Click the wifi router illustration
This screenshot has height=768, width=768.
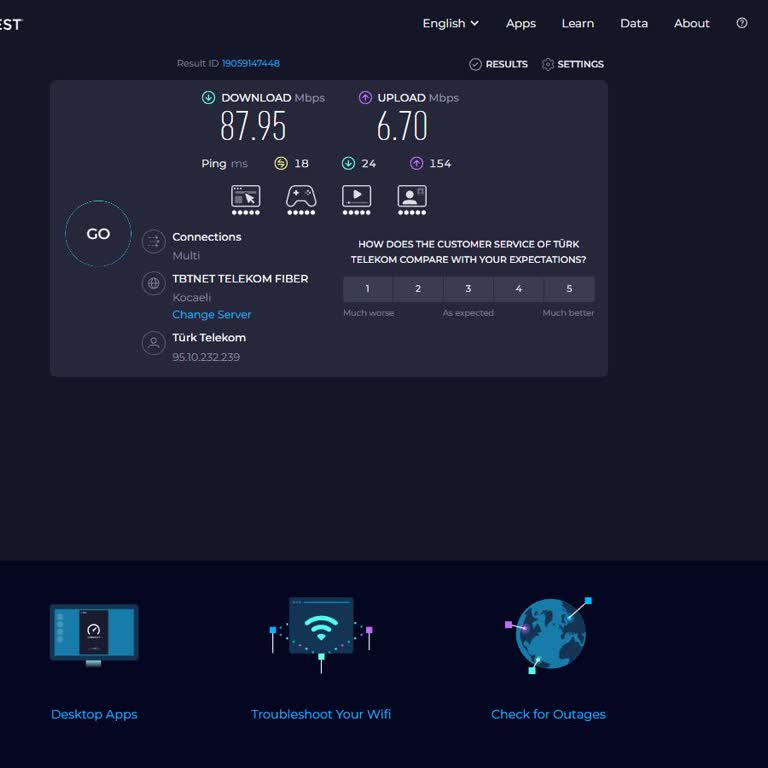321,634
